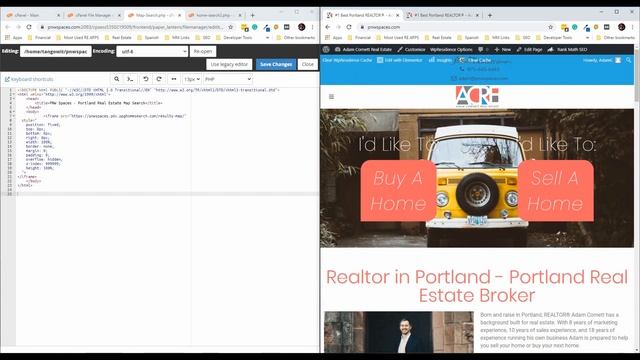The height and width of the screenshot is (360, 640).
Task: Open Developer Tools bookmark folder in left window
Action: [x=233, y=38]
